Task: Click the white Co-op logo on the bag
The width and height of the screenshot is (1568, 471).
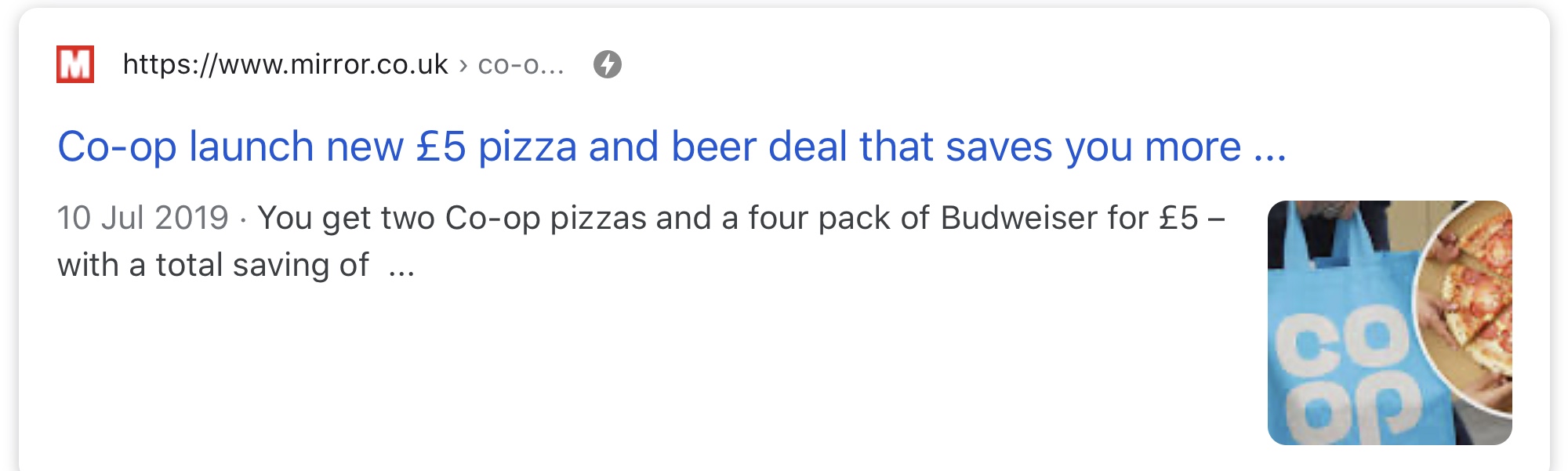Action: [1345, 376]
